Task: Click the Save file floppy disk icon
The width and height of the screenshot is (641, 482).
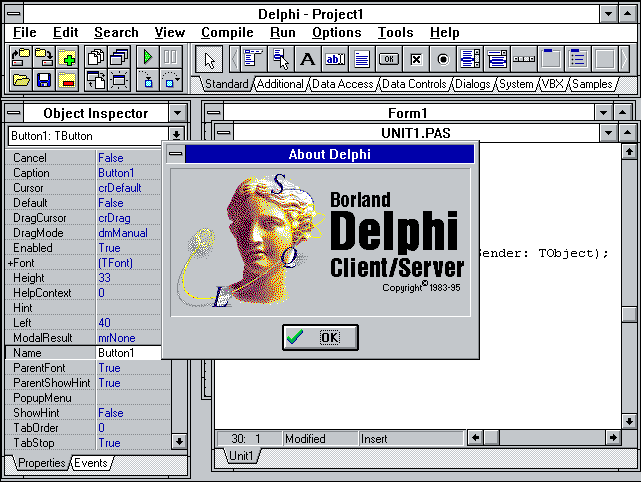Action: [44, 80]
